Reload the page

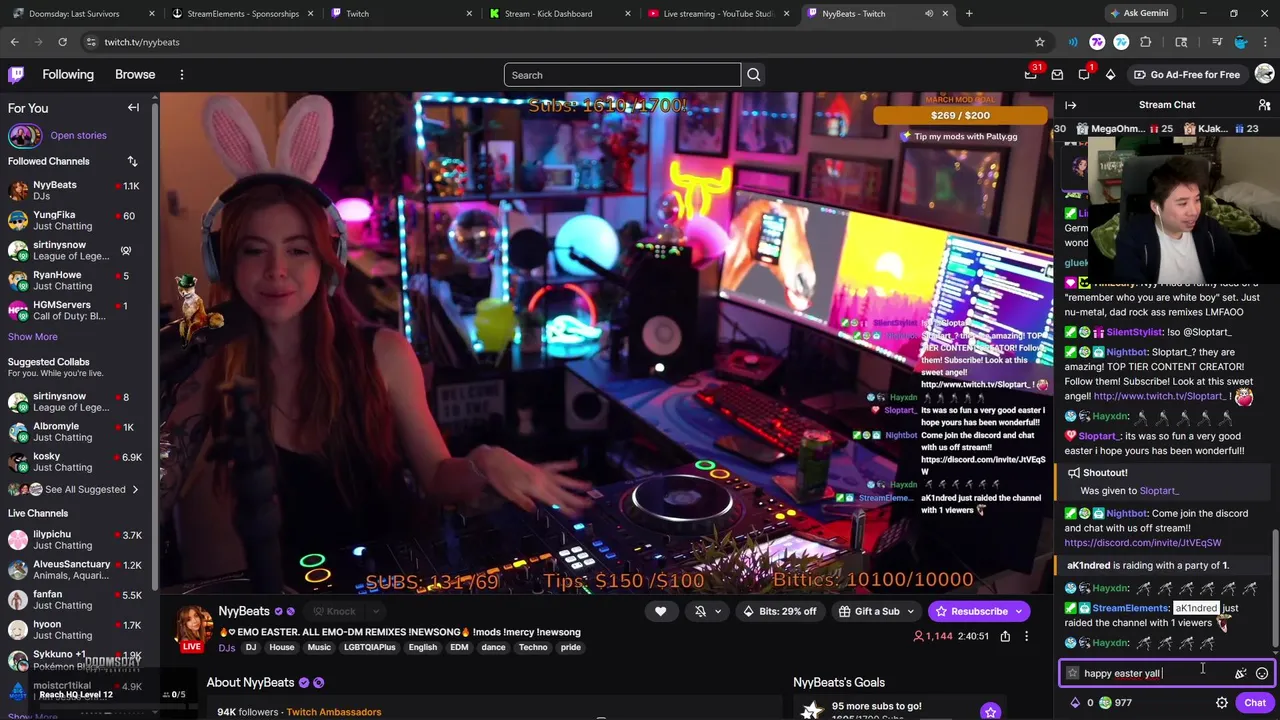coord(62,42)
